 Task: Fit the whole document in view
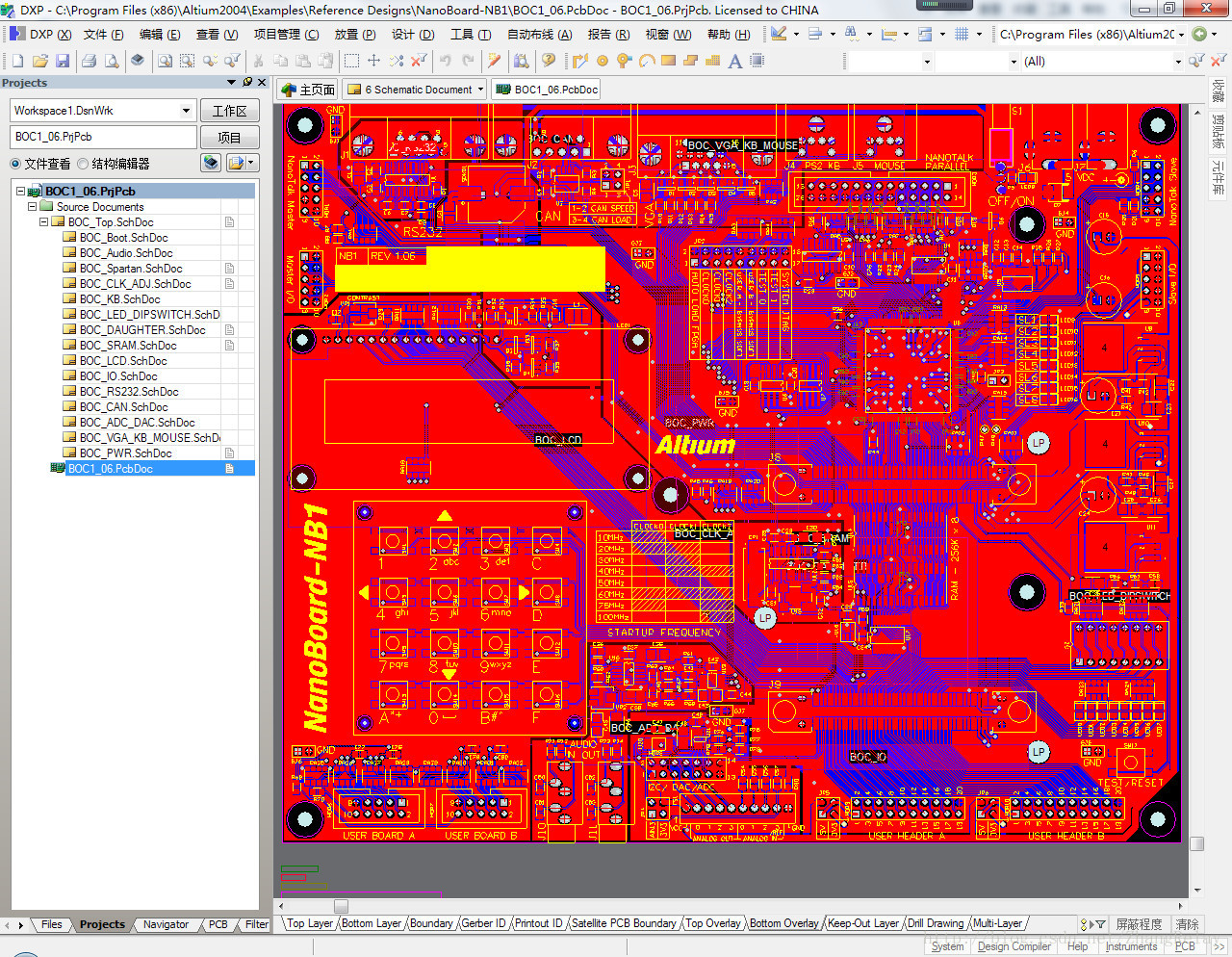[165, 61]
